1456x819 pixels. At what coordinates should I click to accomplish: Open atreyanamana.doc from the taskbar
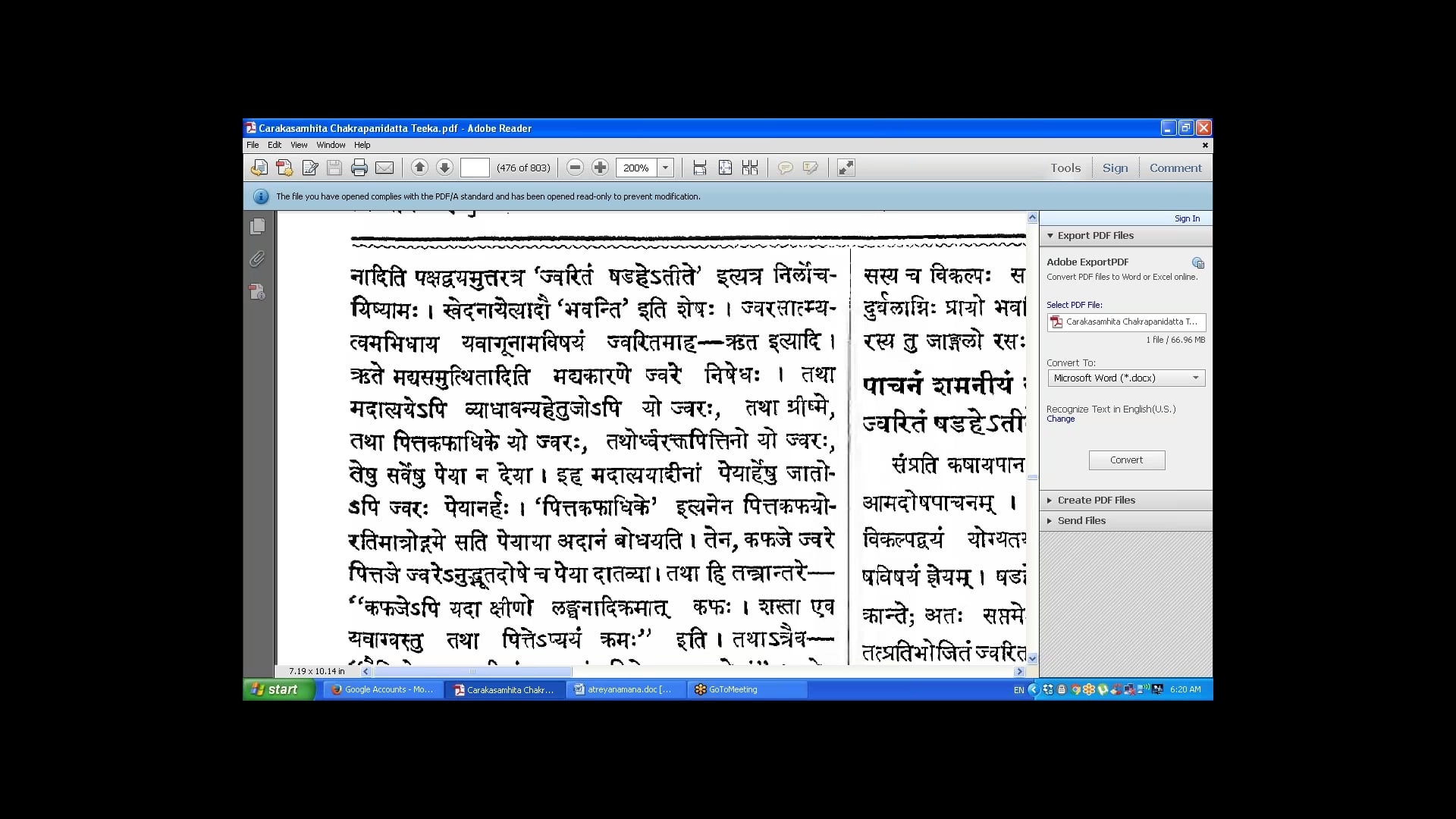[x=623, y=689]
